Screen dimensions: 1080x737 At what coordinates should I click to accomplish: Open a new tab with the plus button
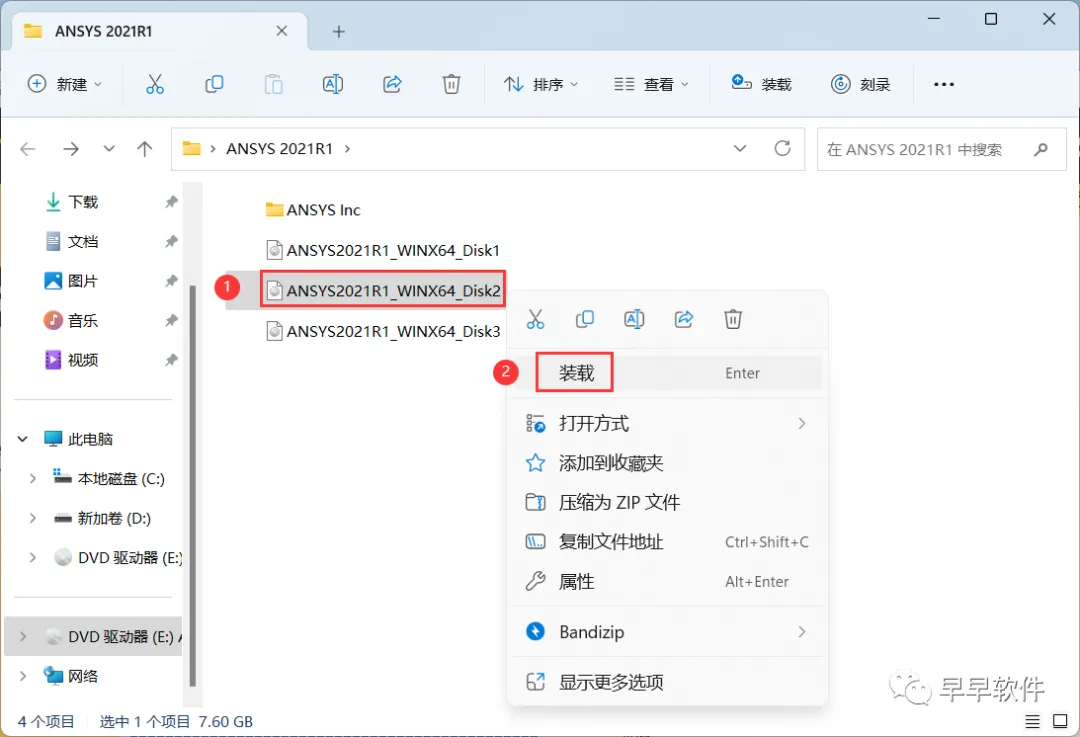(338, 32)
